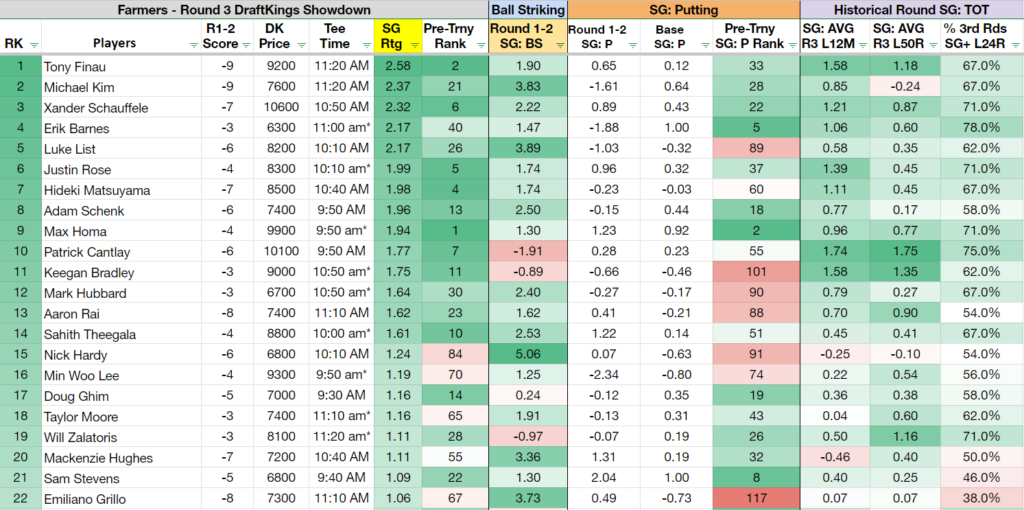1024x510 pixels.
Task: Open the Tee Time filter icon
Action: 364,45
